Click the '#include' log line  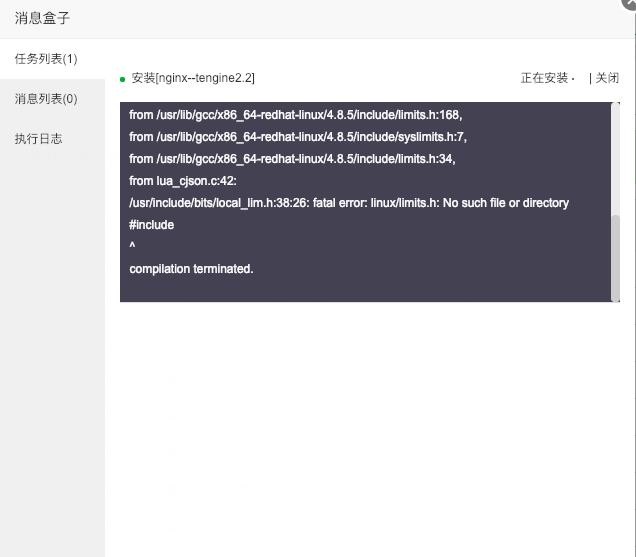pos(152,225)
